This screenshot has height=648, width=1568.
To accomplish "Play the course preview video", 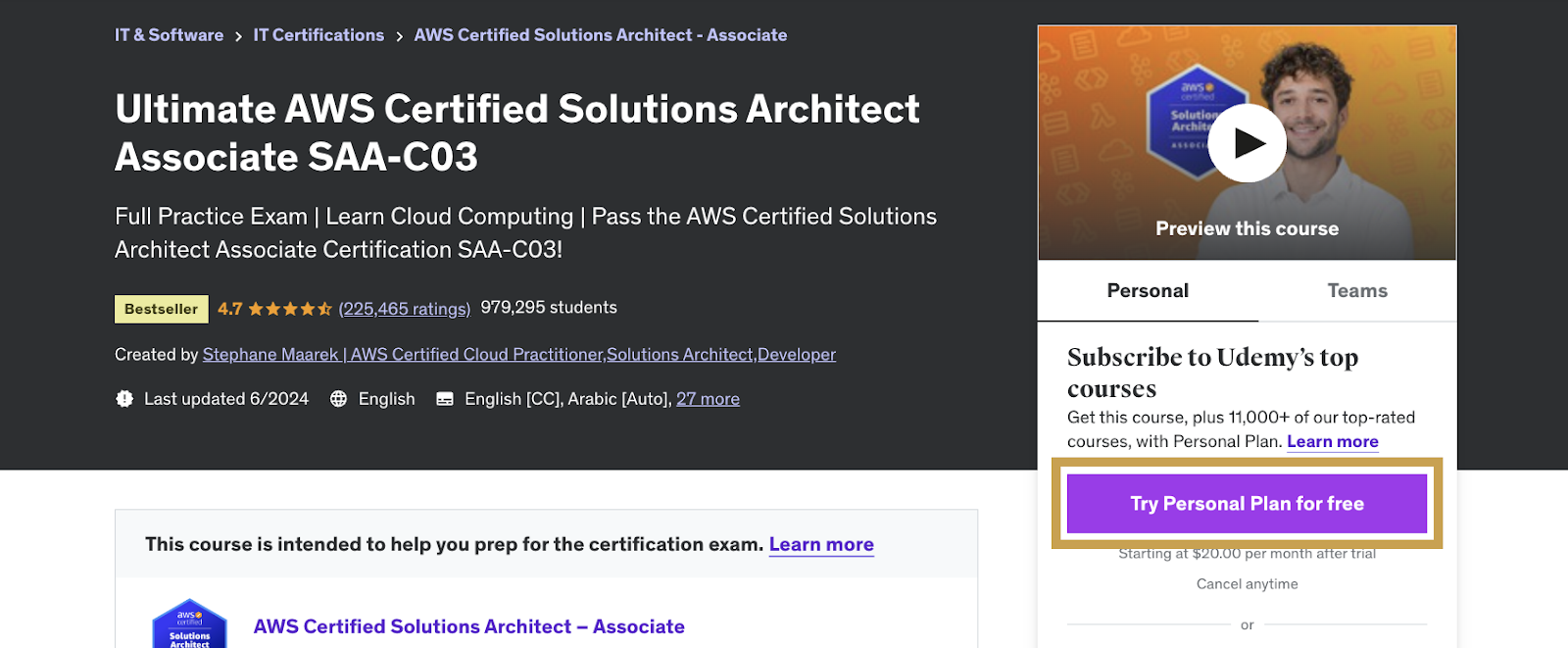I will coord(1247,143).
